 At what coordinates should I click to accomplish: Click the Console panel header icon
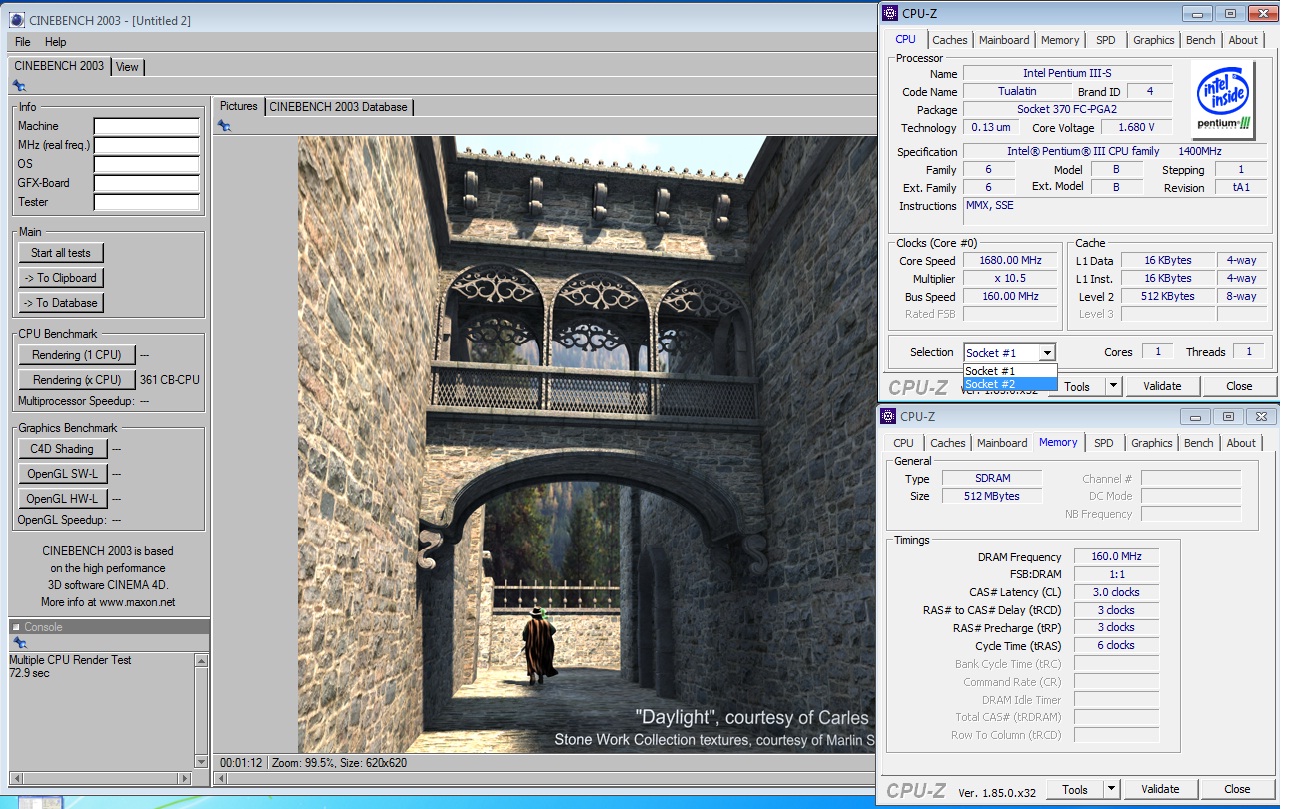tap(16, 627)
